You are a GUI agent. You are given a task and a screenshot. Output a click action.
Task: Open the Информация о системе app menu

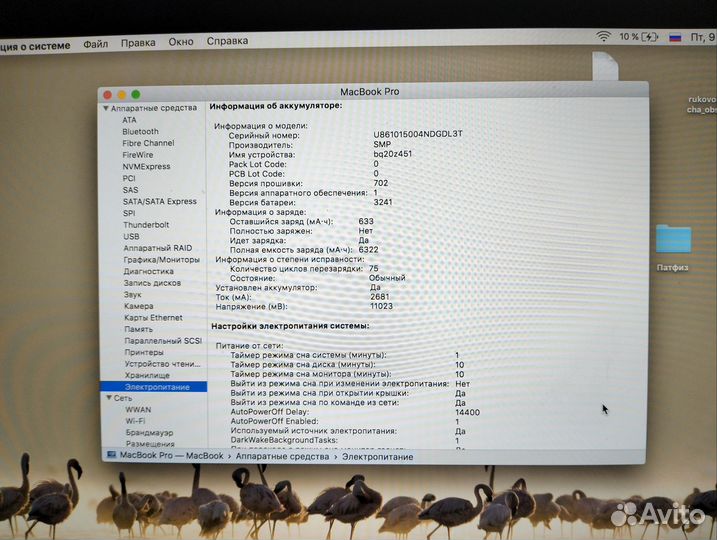tap(35, 46)
